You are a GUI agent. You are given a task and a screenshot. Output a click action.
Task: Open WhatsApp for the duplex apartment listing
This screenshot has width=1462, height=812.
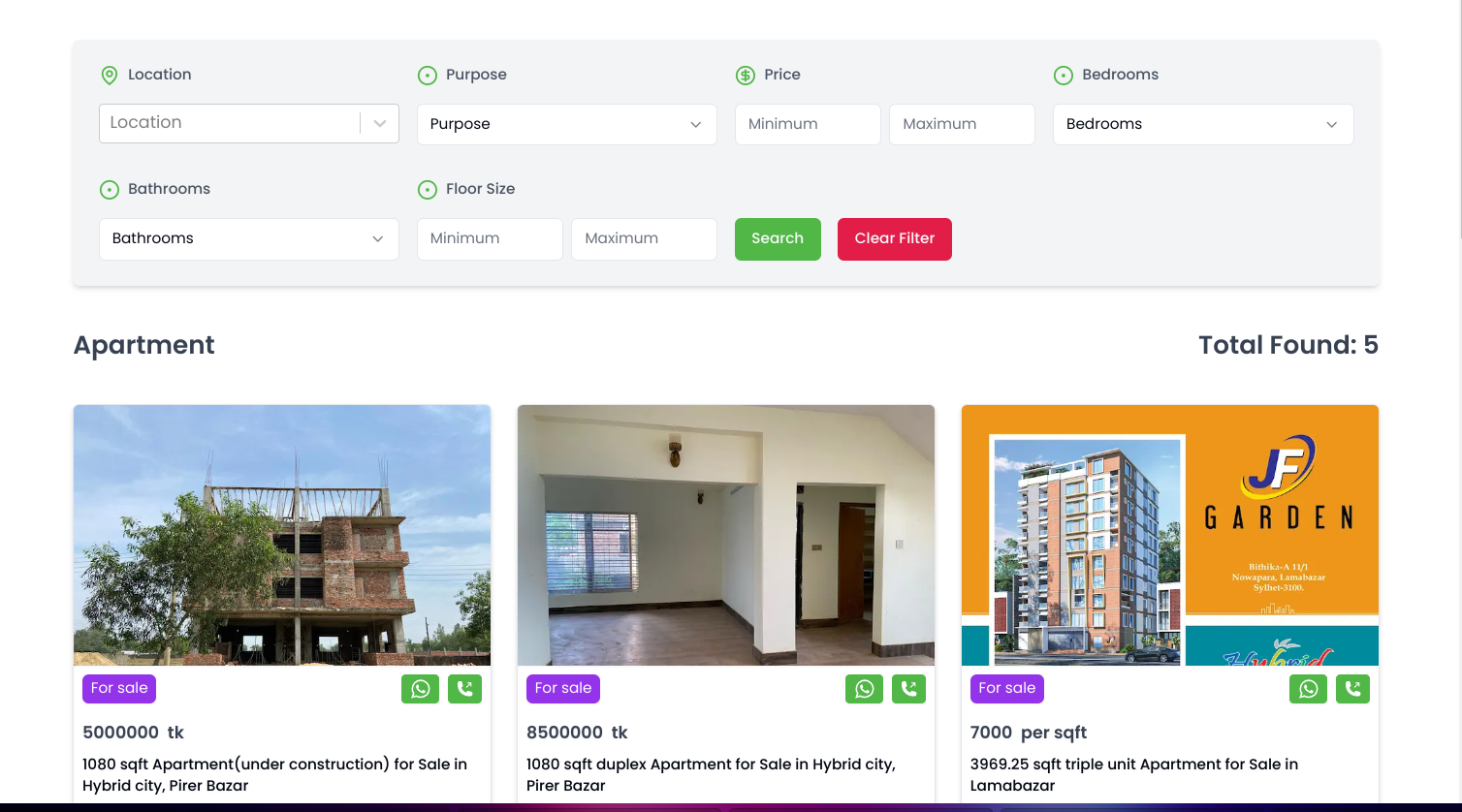864,688
